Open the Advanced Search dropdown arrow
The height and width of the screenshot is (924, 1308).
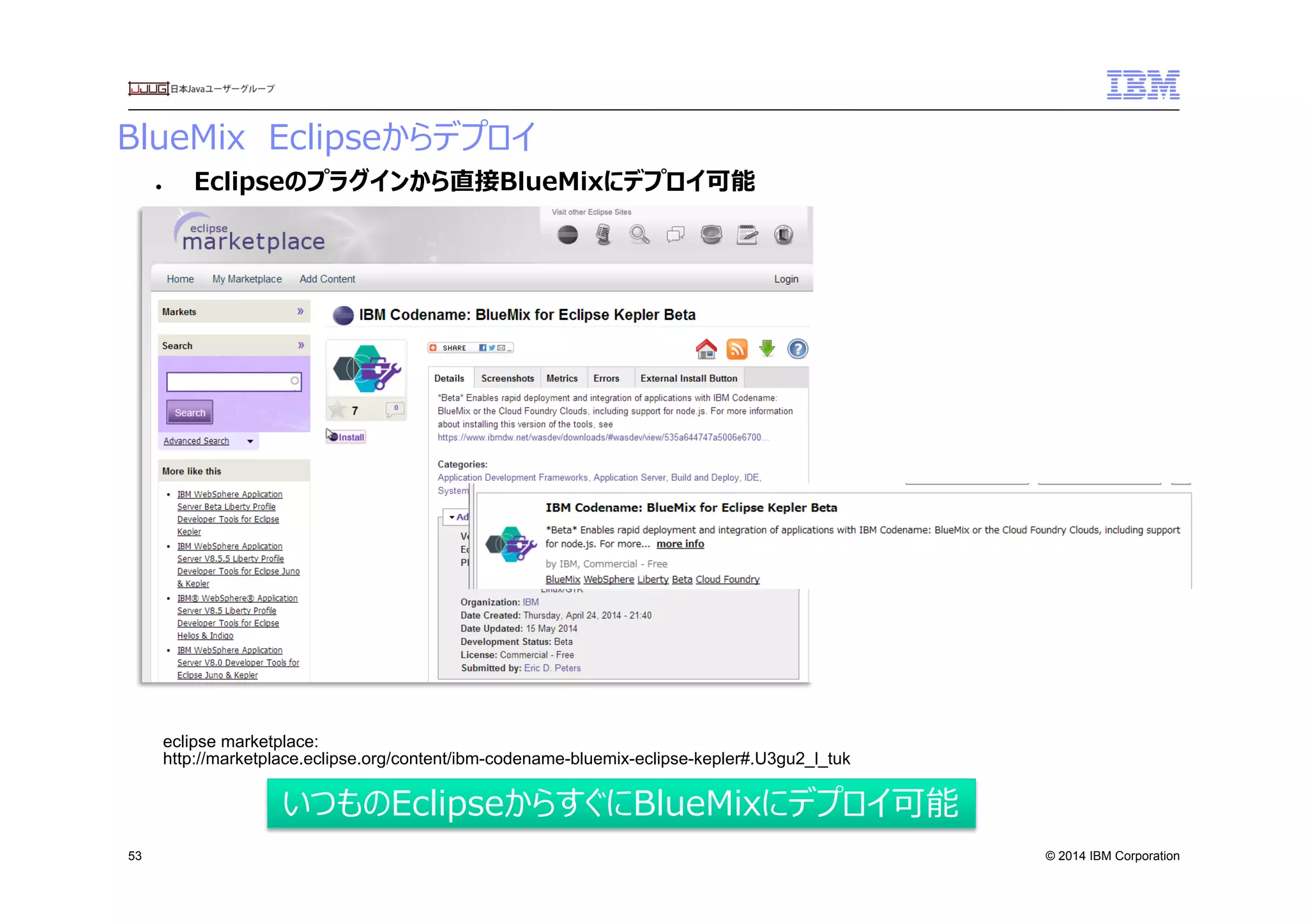pos(250,441)
